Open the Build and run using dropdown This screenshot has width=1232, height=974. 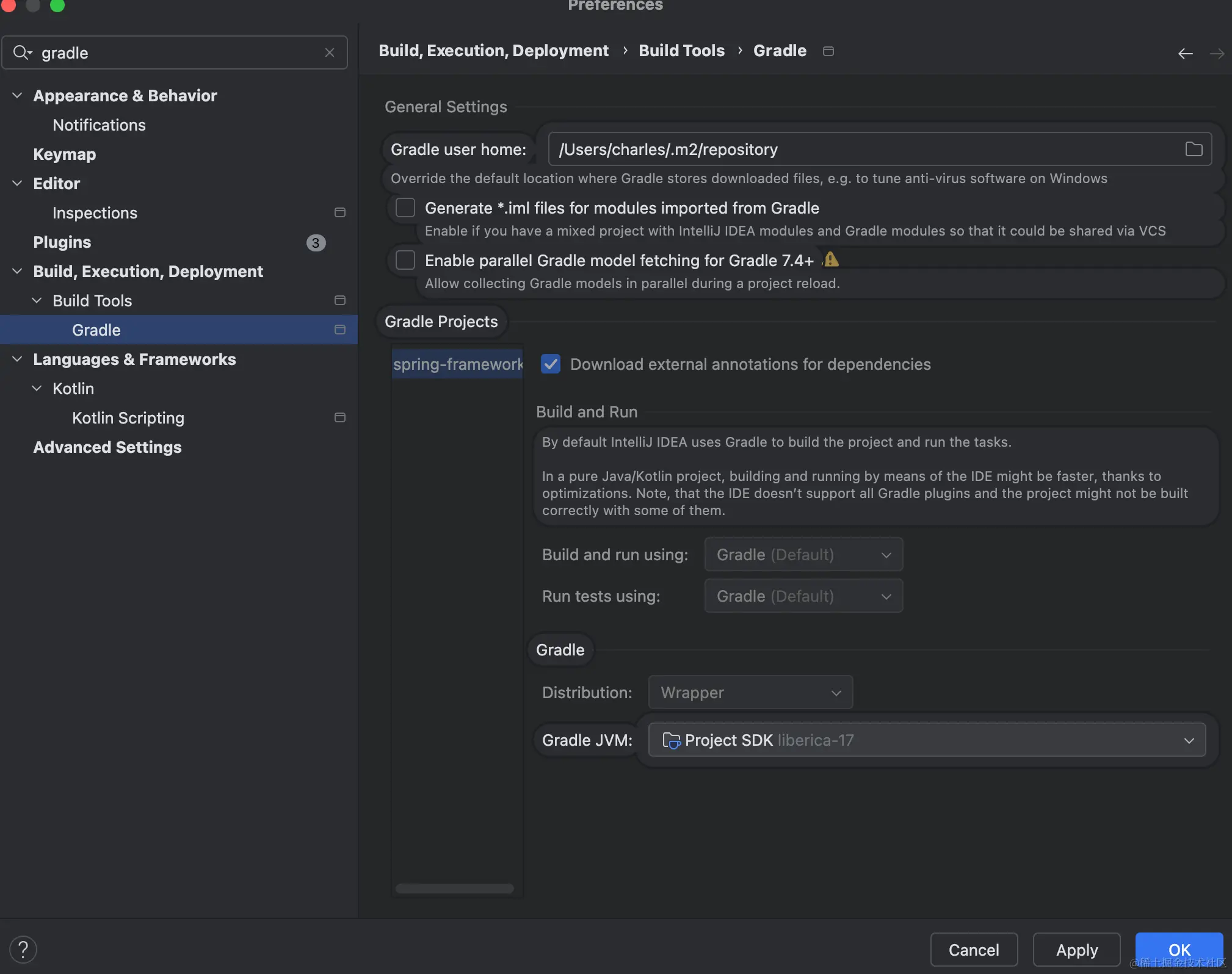(803, 555)
